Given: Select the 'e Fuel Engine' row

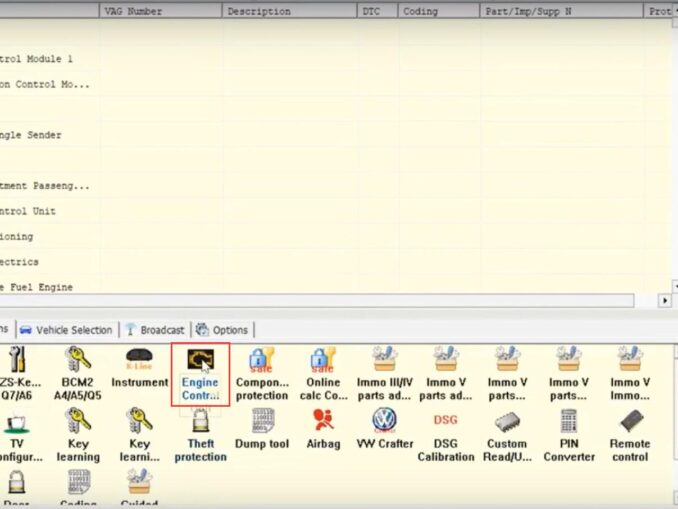Looking at the screenshot, I should (x=335, y=287).
